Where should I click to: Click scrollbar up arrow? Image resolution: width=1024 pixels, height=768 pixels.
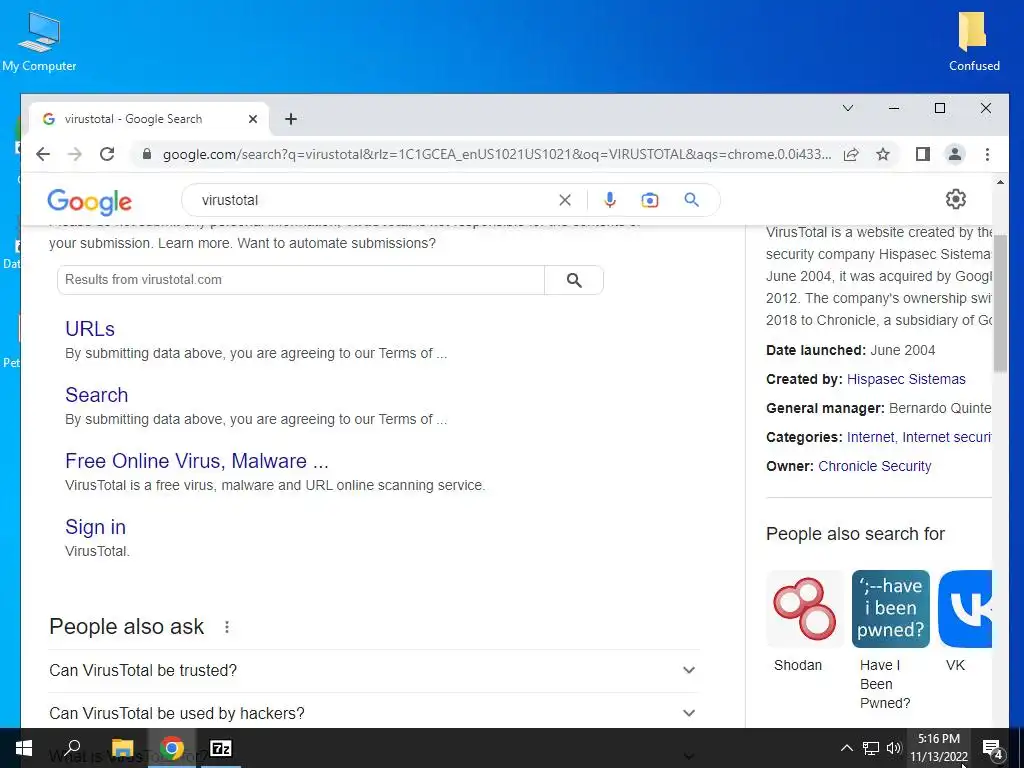1000,183
